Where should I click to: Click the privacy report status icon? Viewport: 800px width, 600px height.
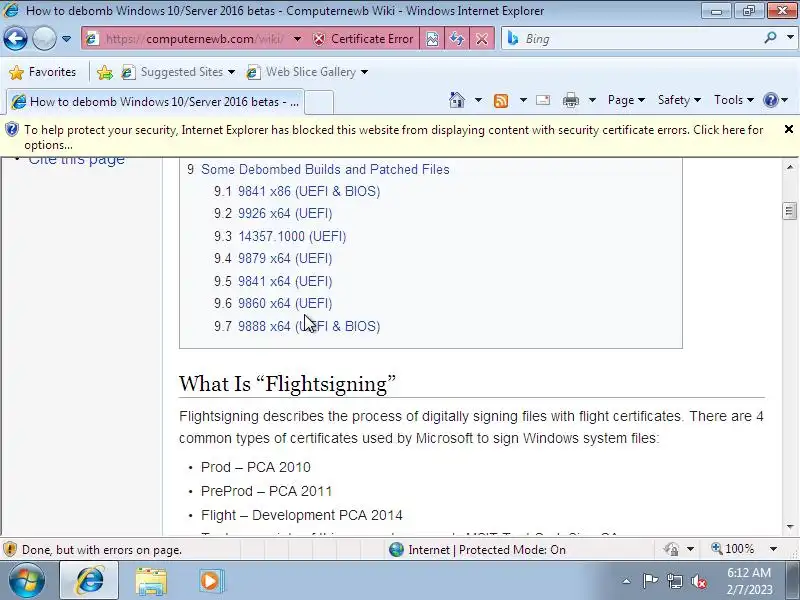click(x=671, y=549)
